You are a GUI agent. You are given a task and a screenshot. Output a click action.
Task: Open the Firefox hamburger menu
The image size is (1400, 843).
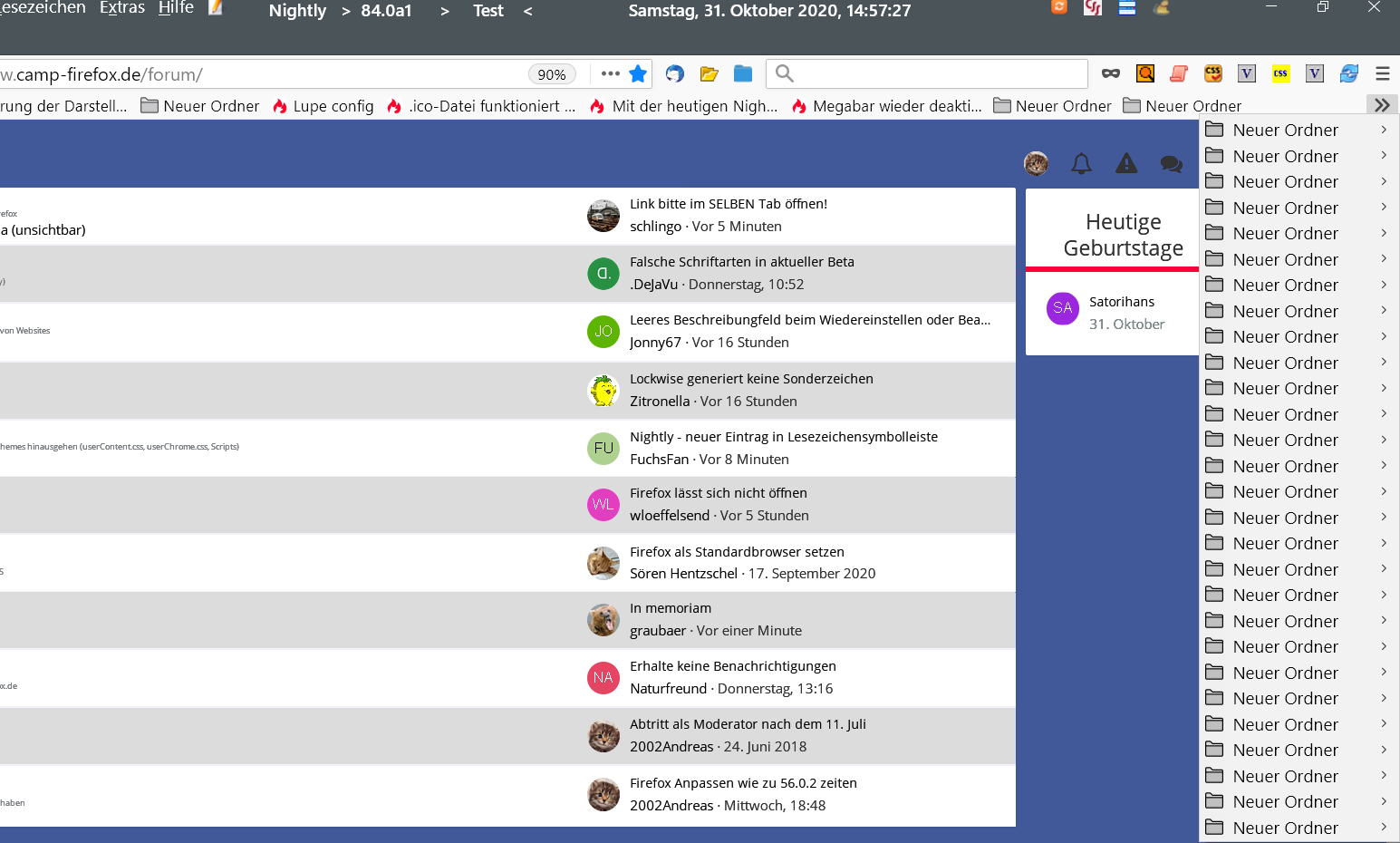coord(1382,74)
